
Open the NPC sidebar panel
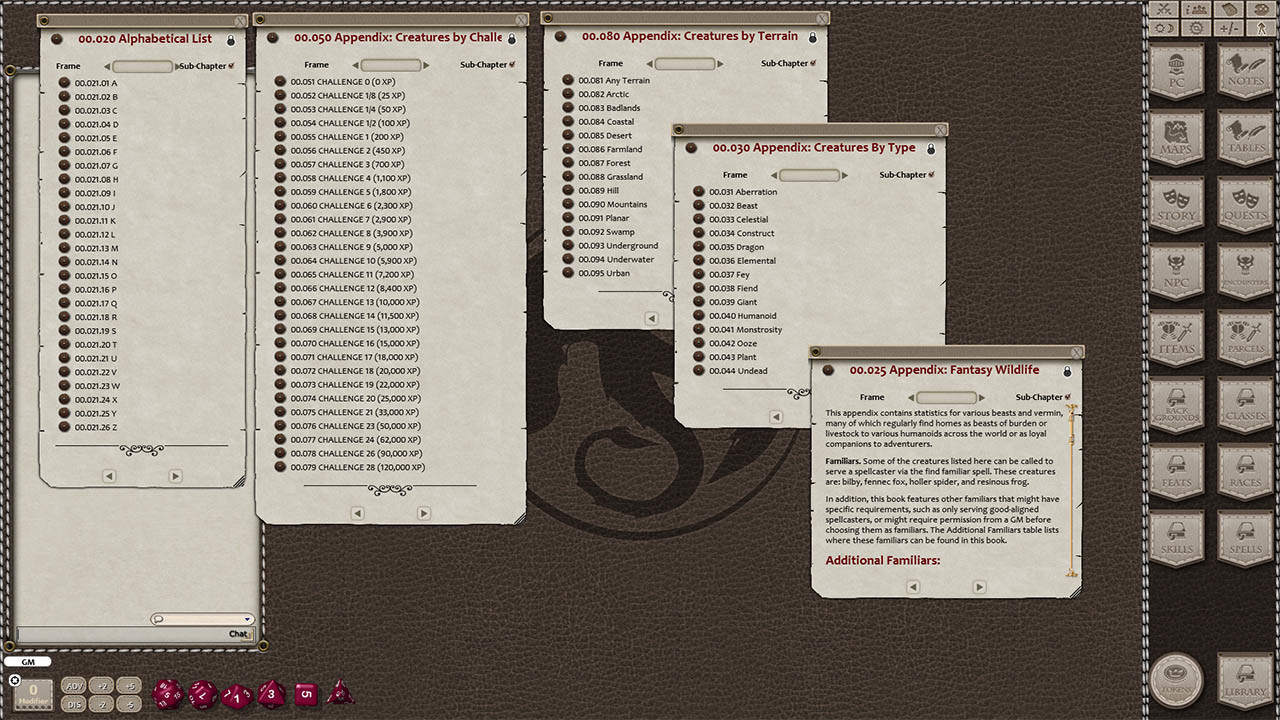[x=1177, y=270]
